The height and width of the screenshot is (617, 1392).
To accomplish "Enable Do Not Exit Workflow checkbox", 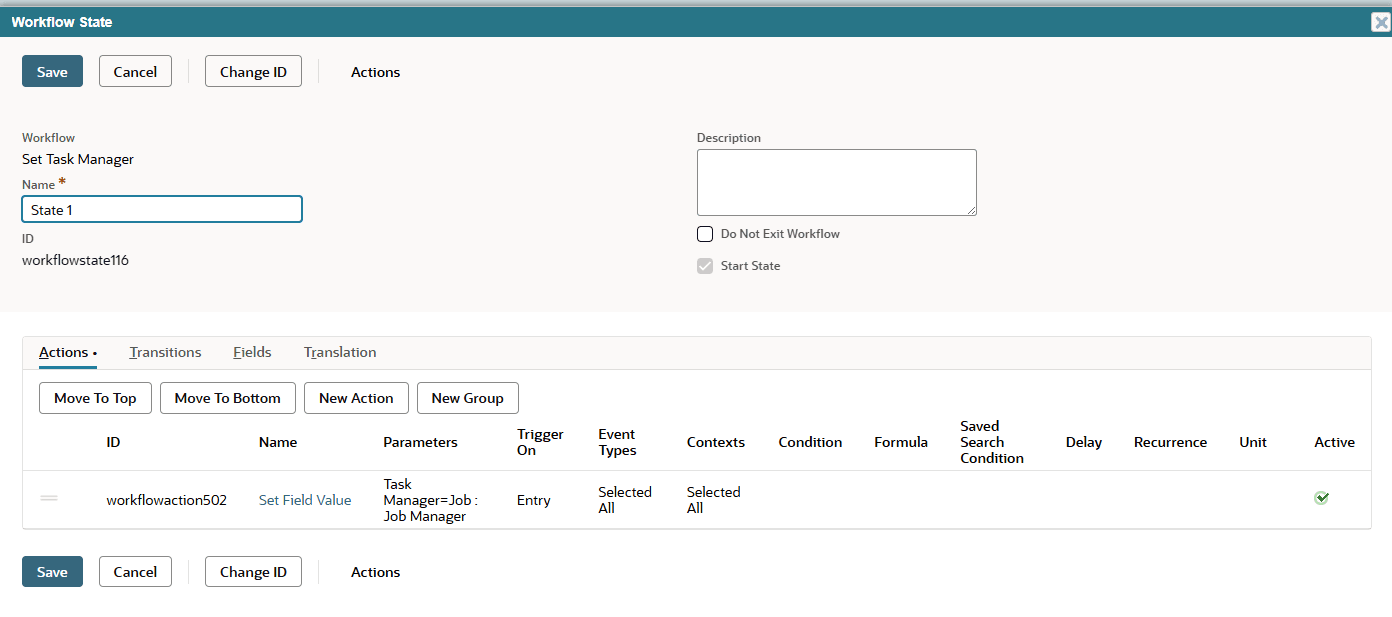I will (705, 234).
